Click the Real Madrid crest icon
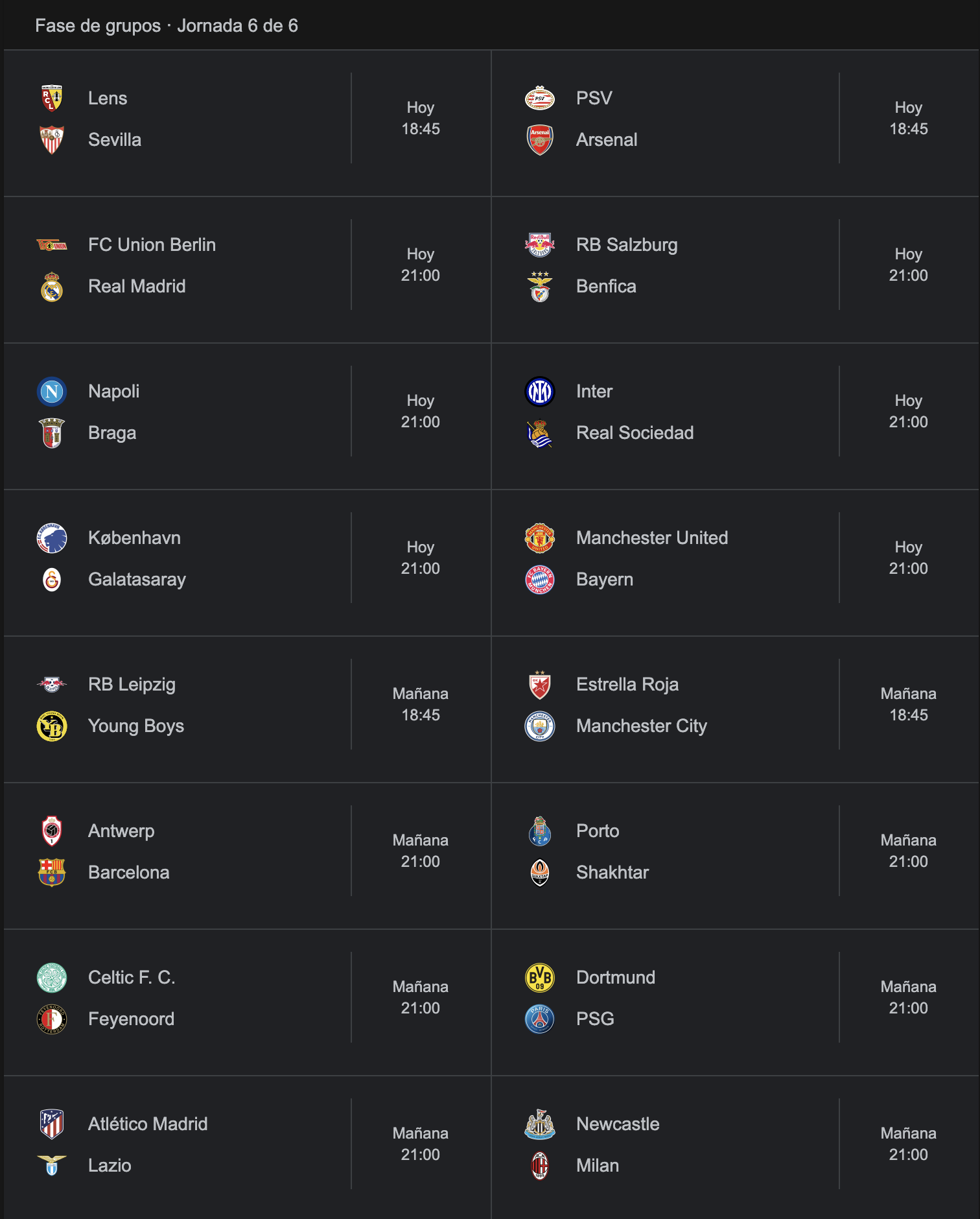Viewport: 980px width, 1219px height. pyautogui.click(x=52, y=287)
